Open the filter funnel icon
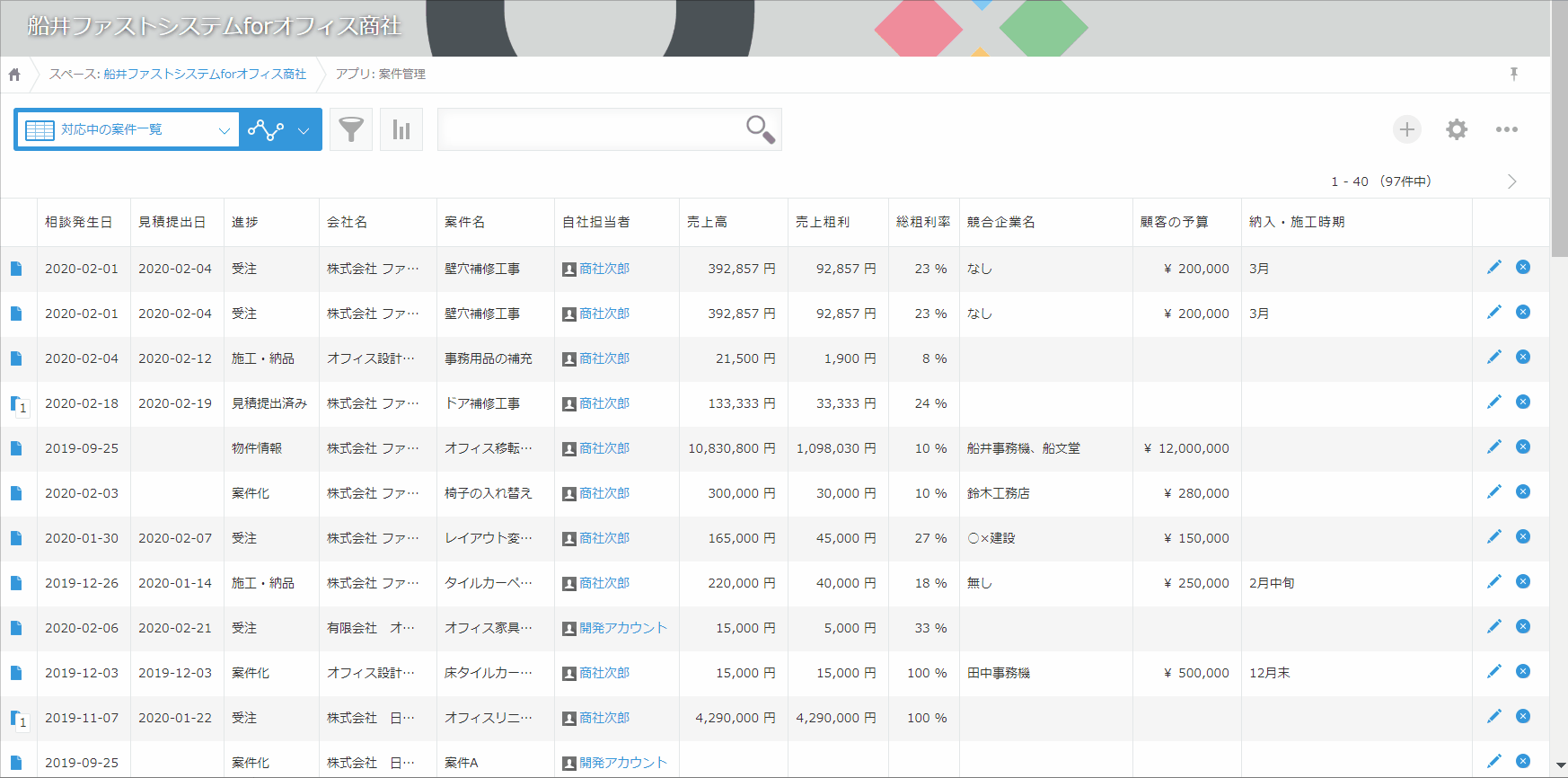The width and height of the screenshot is (1568, 778). [x=351, y=129]
